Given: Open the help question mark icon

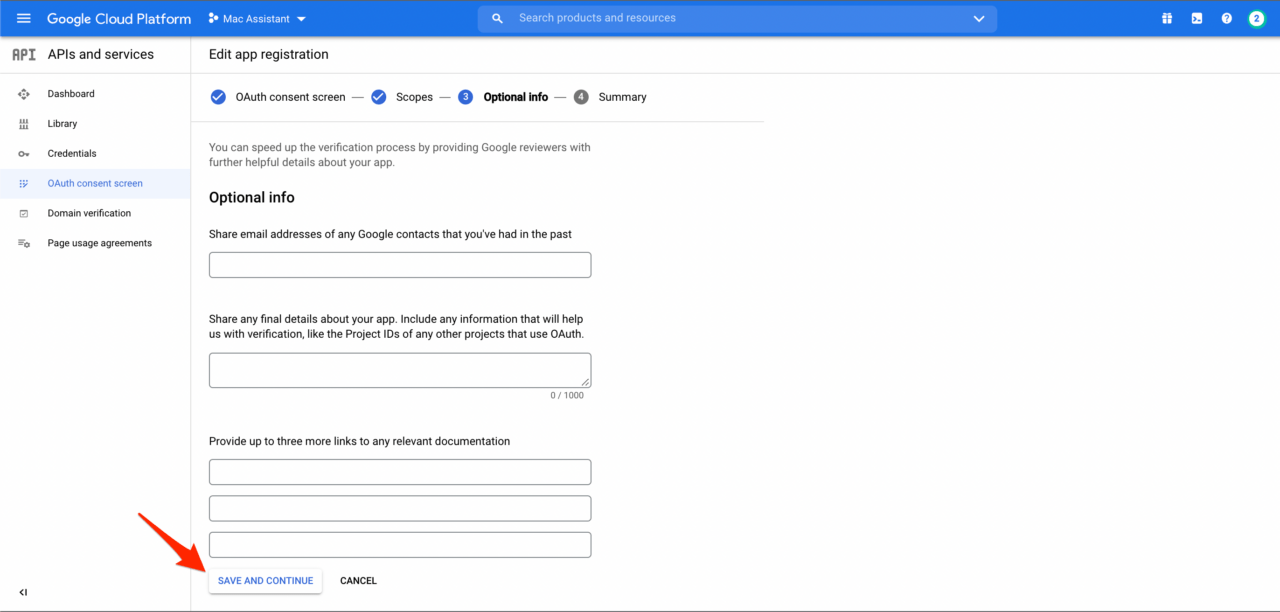Looking at the screenshot, I should pyautogui.click(x=1227, y=18).
